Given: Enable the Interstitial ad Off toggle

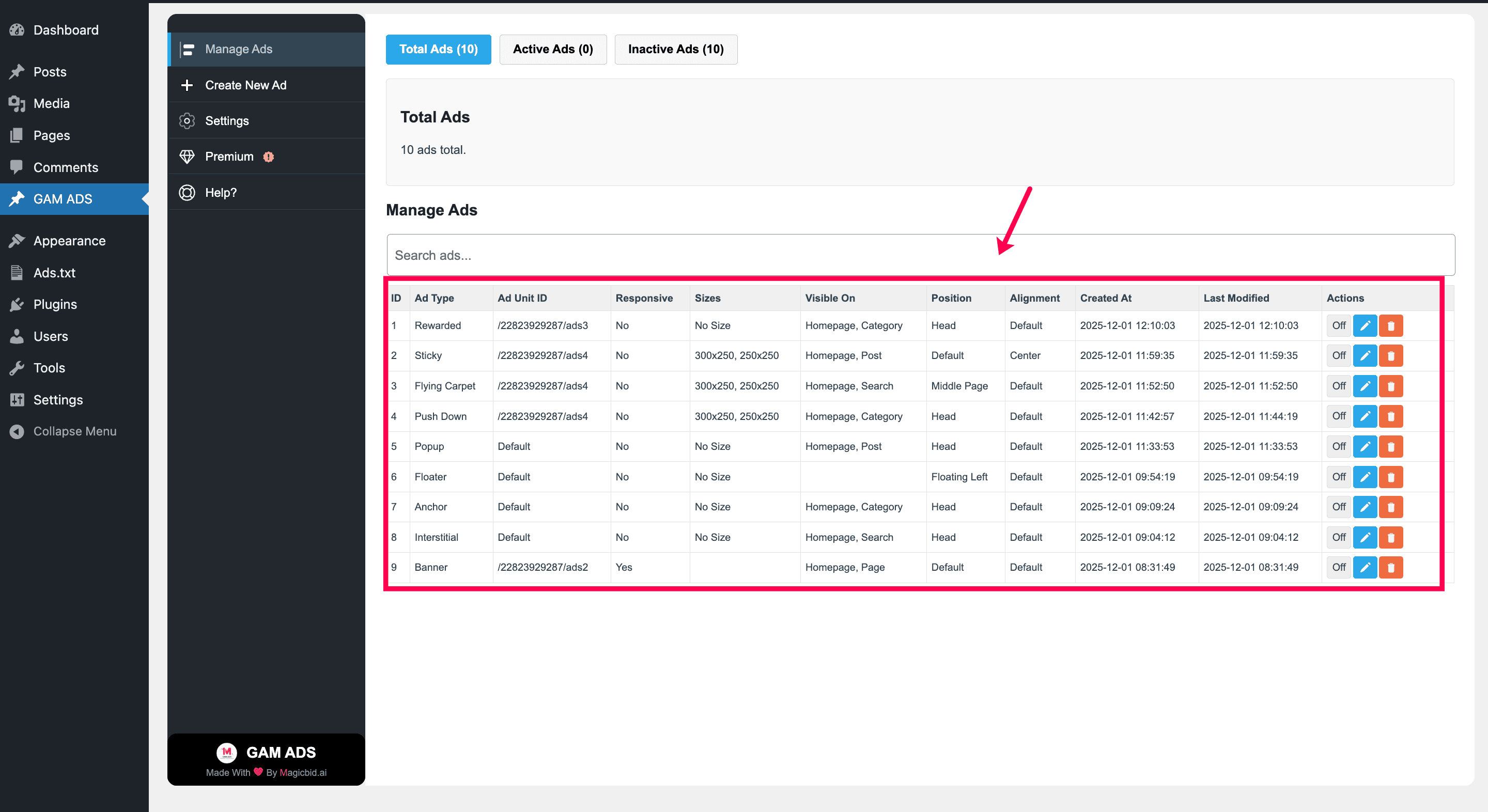Looking at the screenshot, I should coord(1338,537).
